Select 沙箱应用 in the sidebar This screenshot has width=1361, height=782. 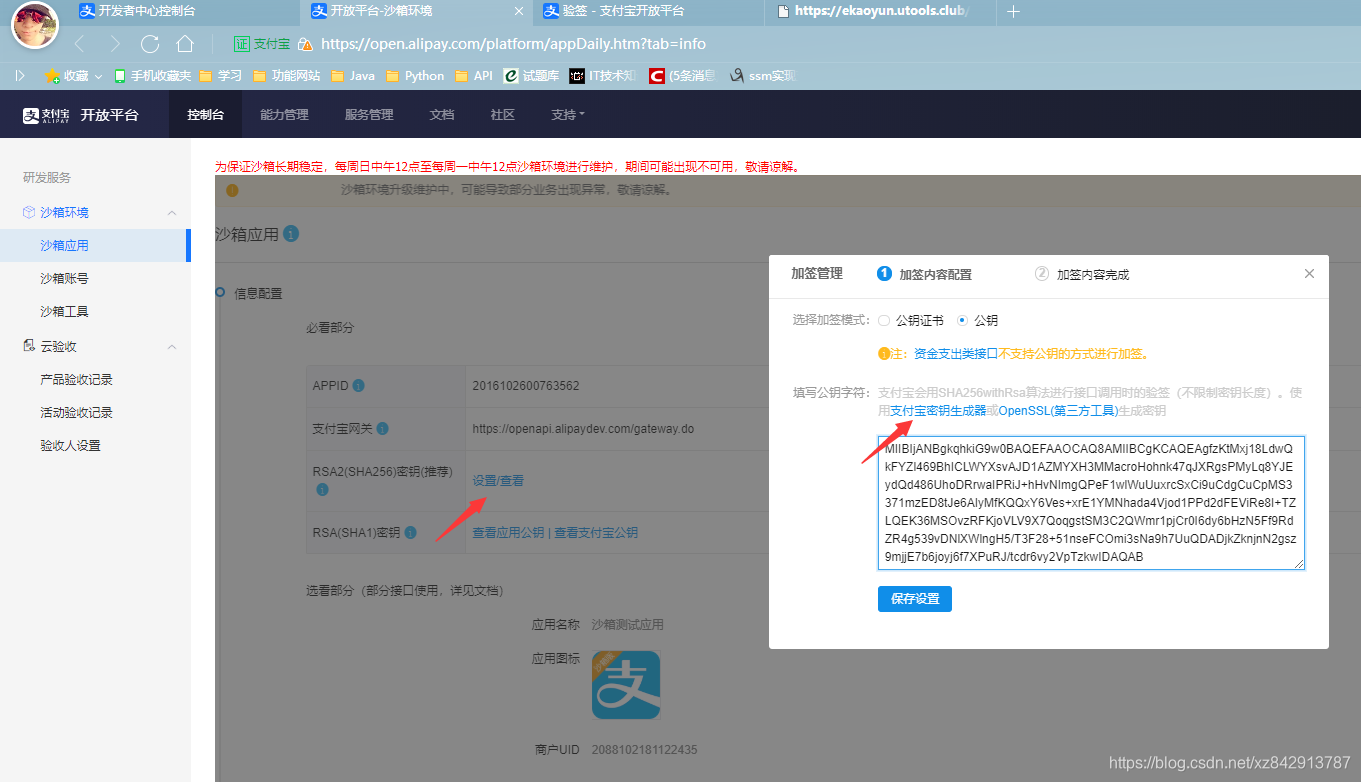pyautogui.click(x=95, y=245)
